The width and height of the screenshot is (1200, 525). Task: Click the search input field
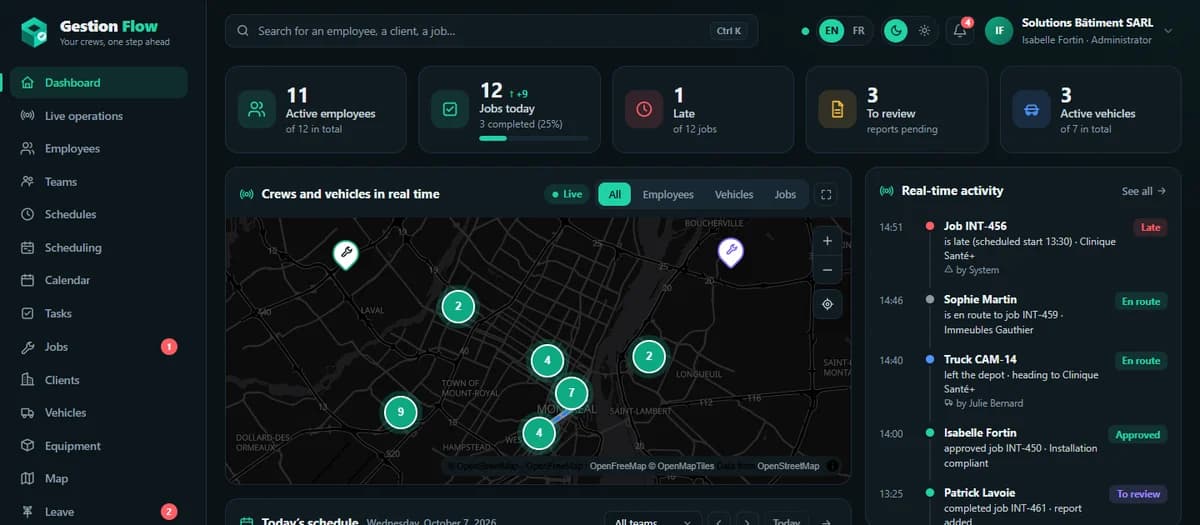coord(491,31)
